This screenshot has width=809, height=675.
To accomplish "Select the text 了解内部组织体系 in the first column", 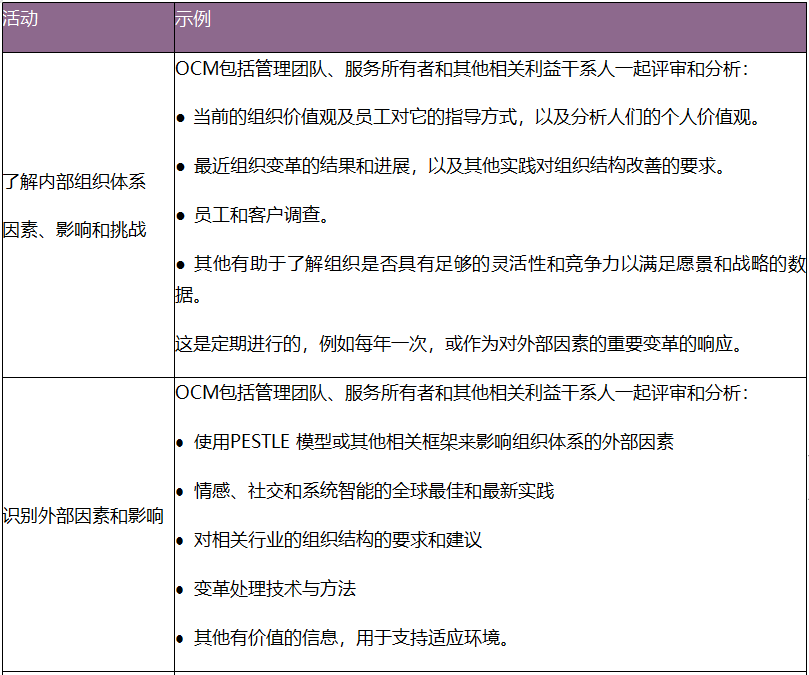I will click(x=74, y=181).
